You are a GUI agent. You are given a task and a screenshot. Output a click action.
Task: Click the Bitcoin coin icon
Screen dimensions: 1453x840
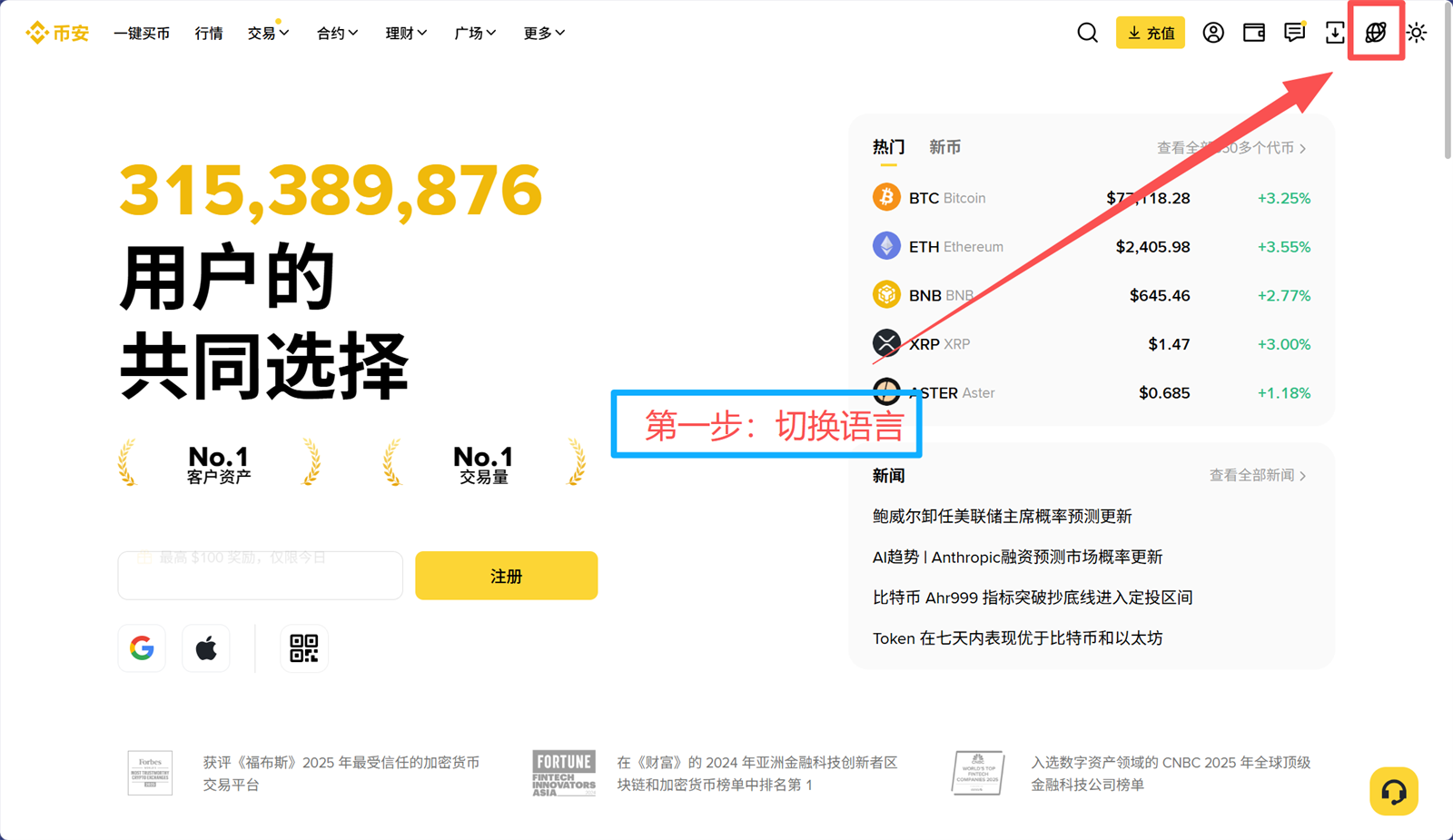click(886, 197)
